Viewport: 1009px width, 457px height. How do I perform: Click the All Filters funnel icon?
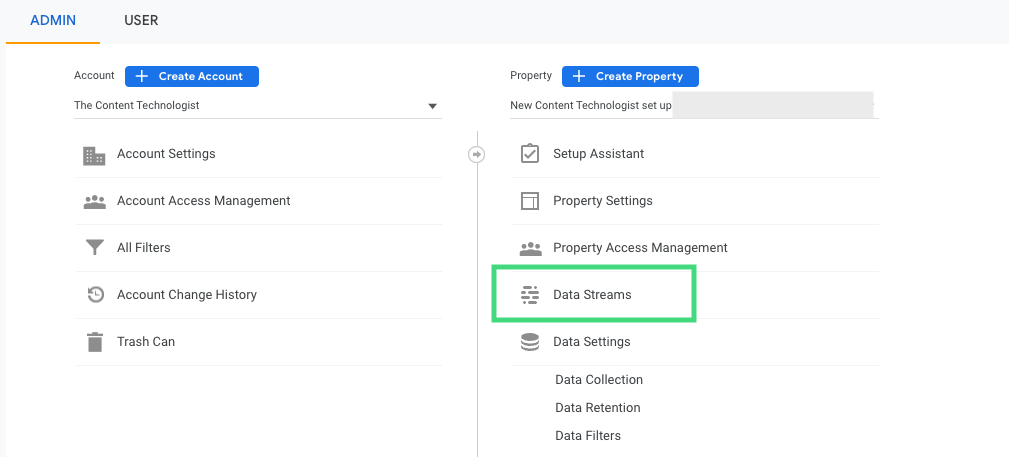click(x=95, y=248)
